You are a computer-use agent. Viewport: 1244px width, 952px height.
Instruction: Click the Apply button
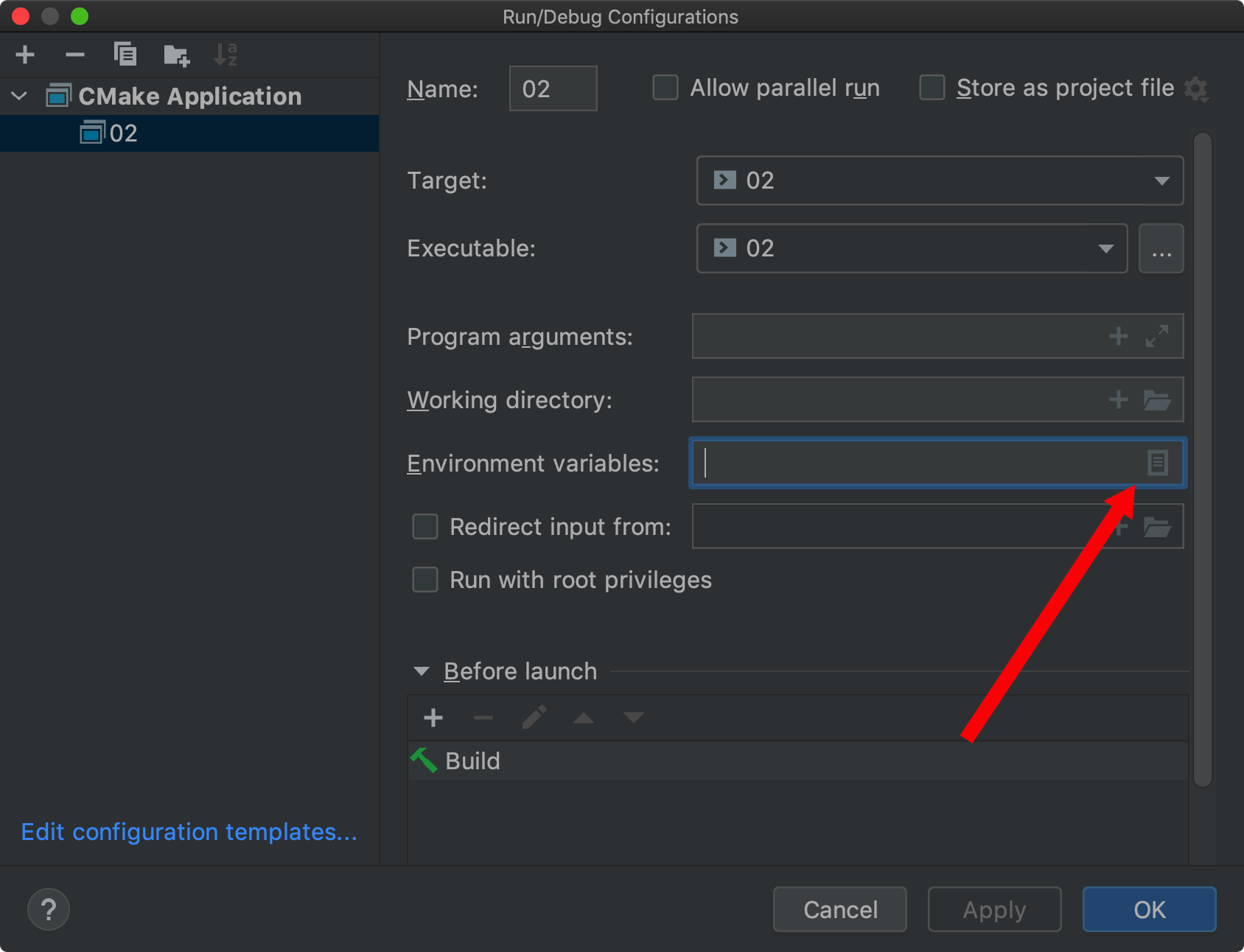tap(994, 909)
